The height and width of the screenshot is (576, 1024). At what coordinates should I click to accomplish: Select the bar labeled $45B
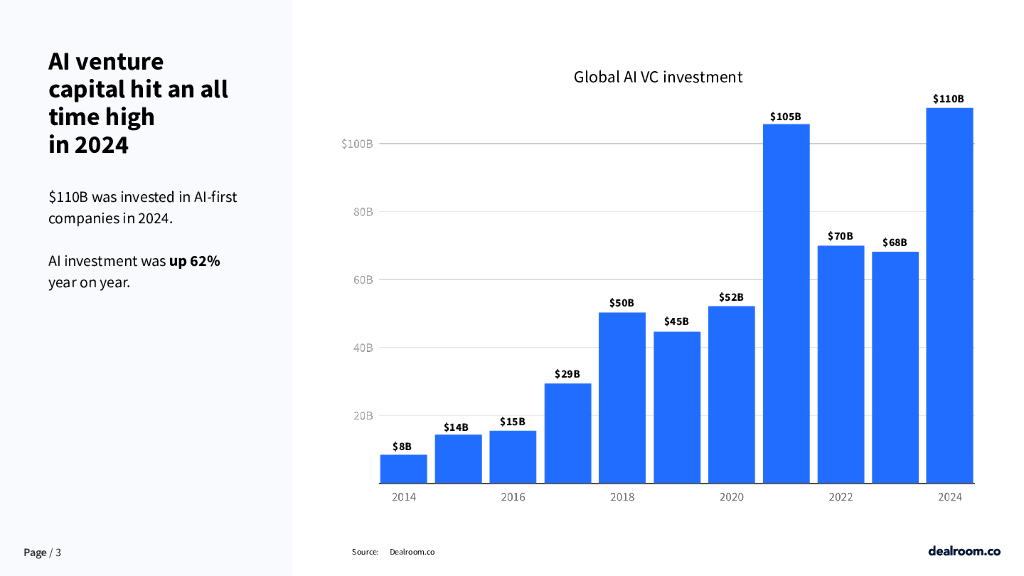tap(677, 407)
